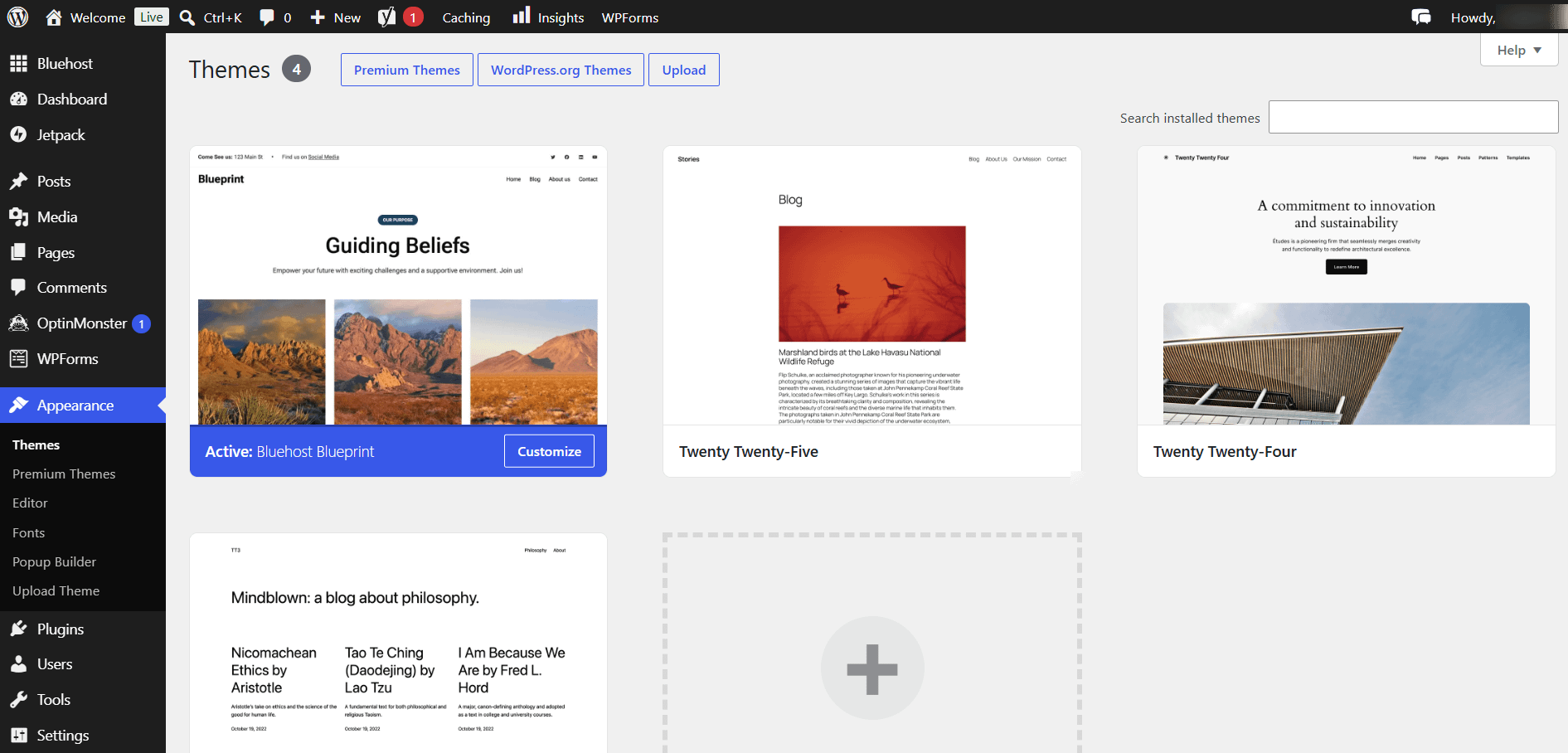Image resolution: width=1568 pixels, height=753 pixels.
Task: Click the Appearance paintbrush icon
Action: tap(18, 405)
